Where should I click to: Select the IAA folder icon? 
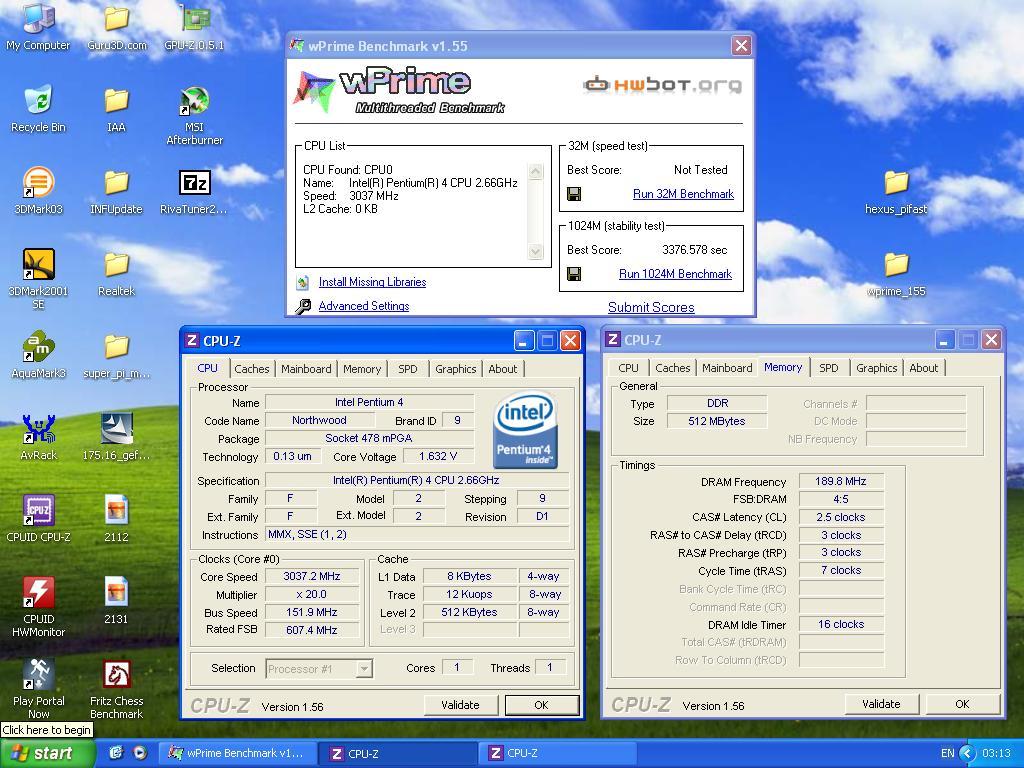tap(116, 108)
